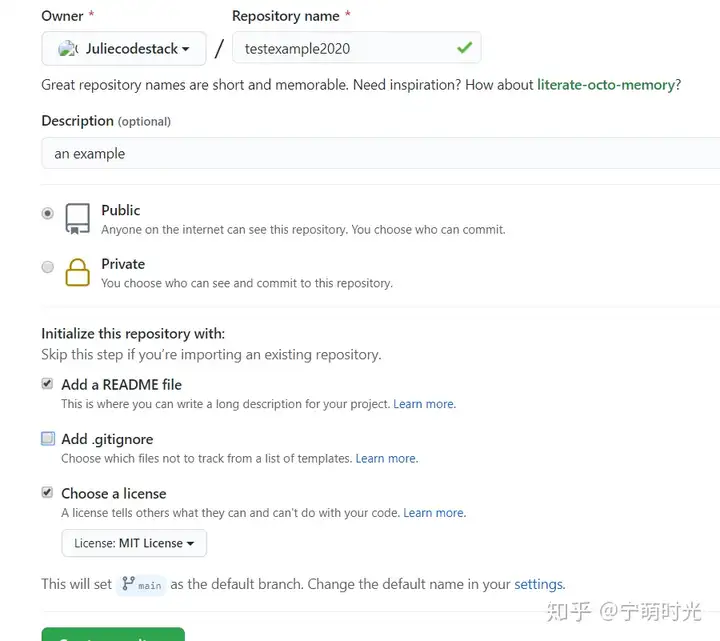The height and width of the screenshot is (641, 720).
Task: Open Learn more link for license
Action: [434, 513]
